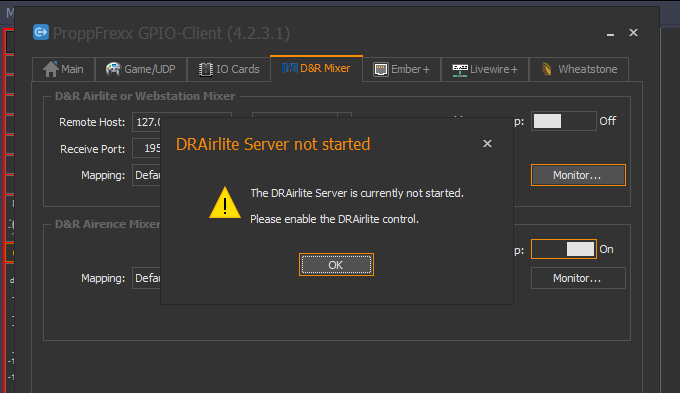Click the DRAirlite Server not started title
The width and height of the screenshot is (680, 393).
(273, 144)
